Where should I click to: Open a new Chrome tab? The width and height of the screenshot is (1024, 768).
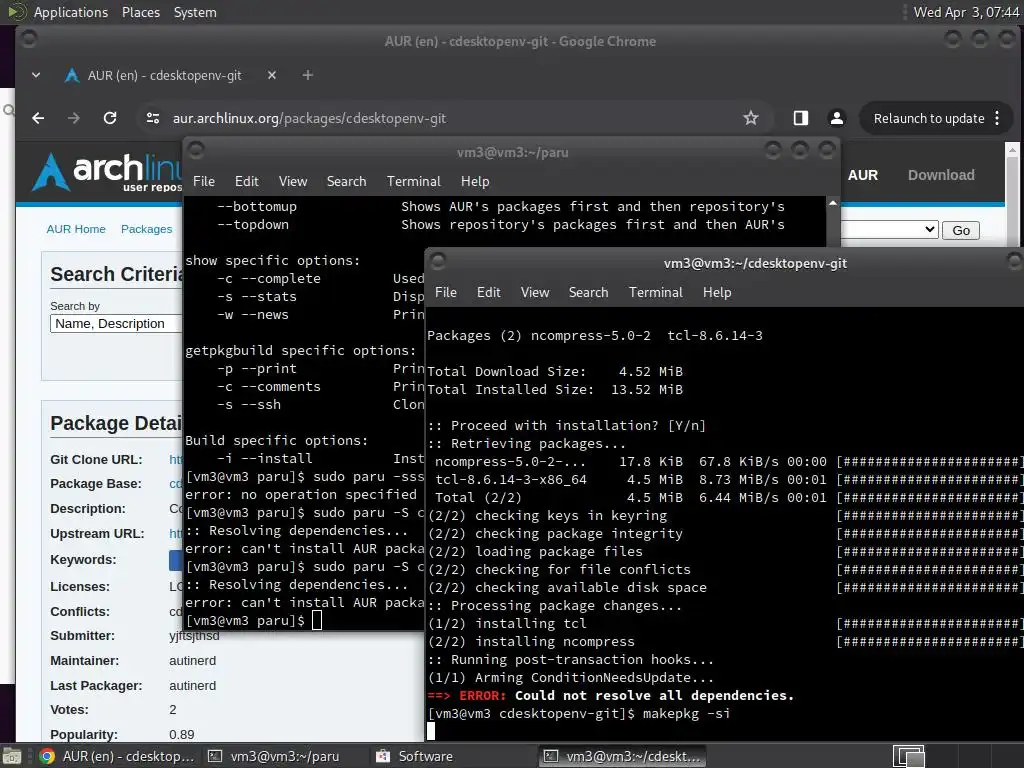(308, 75)
